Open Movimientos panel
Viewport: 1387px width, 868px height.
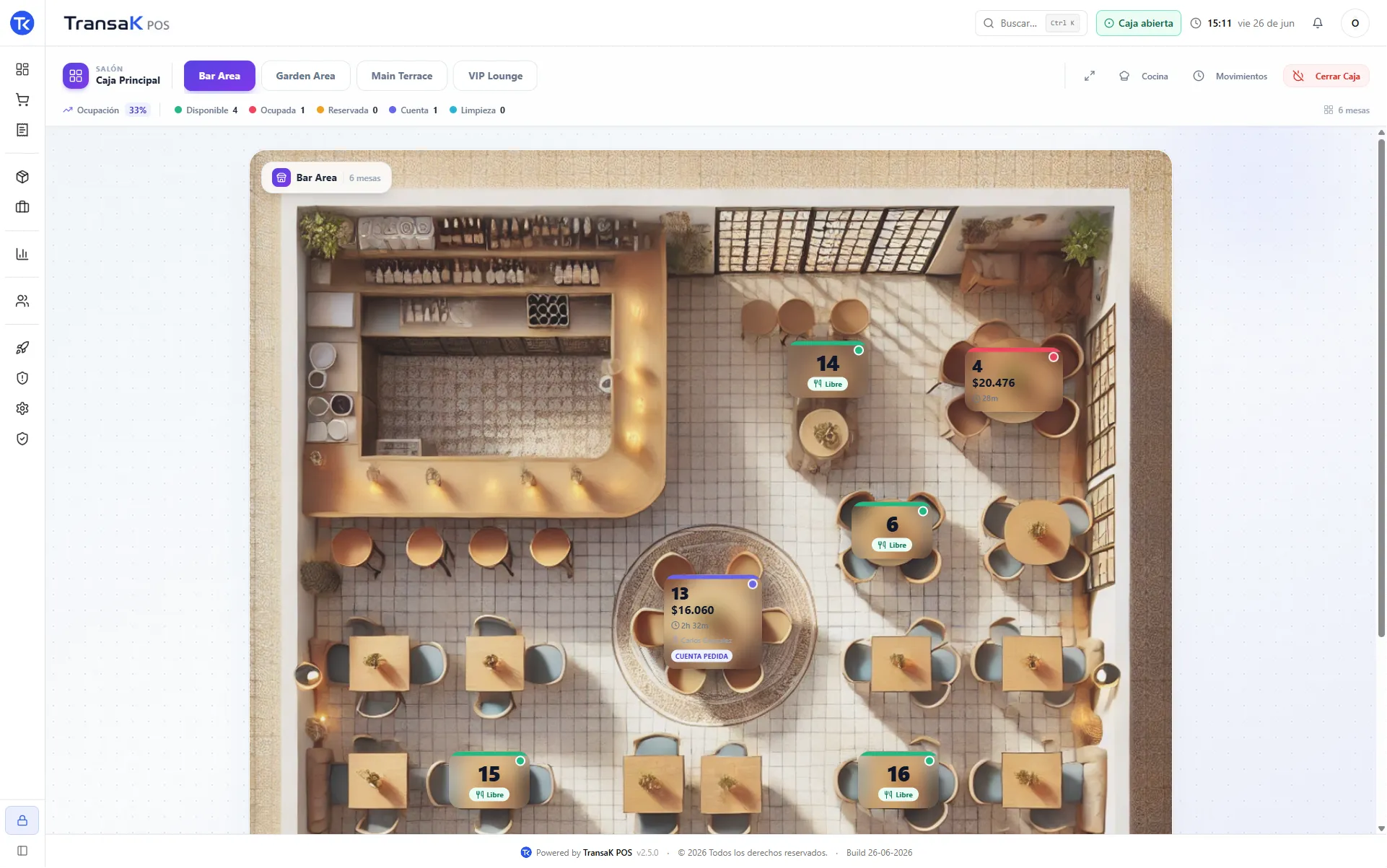tap(1230, 76)
